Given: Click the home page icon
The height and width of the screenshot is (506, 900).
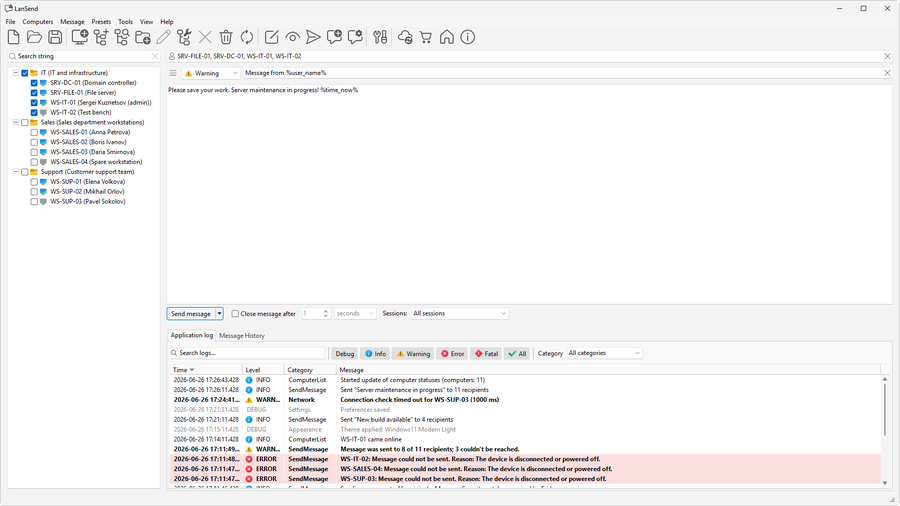Looking at the screenshot, I should 447,37.
